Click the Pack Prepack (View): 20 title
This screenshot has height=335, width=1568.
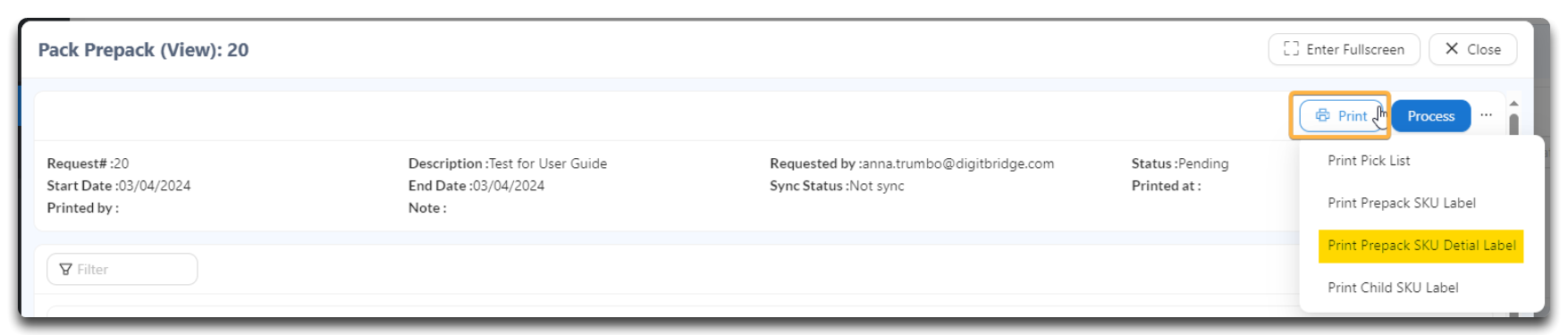click(143, 50)
